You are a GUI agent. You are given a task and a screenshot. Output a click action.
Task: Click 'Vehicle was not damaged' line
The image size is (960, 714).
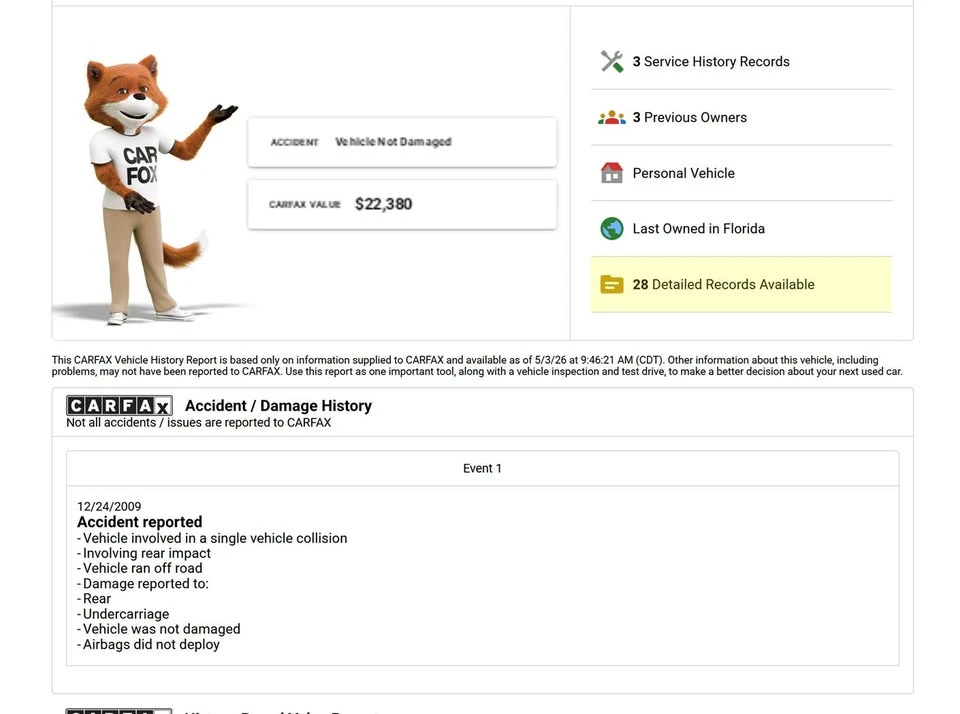pos(159,629)
